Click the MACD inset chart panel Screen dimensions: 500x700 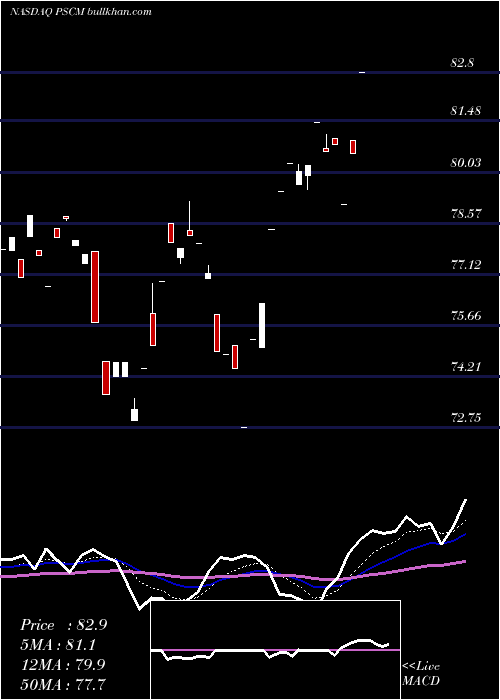click(x=275, y=650)
